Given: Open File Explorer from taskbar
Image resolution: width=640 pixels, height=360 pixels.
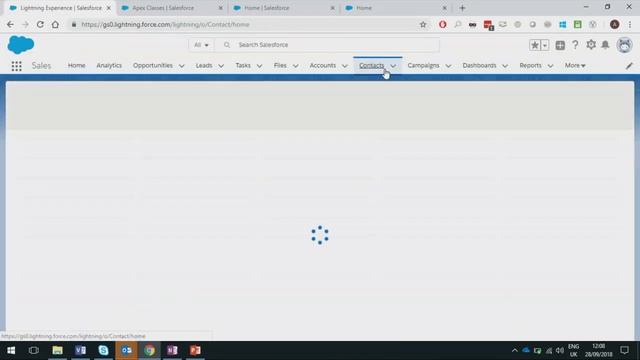Looking at the screenshot, I should [57, 350].
